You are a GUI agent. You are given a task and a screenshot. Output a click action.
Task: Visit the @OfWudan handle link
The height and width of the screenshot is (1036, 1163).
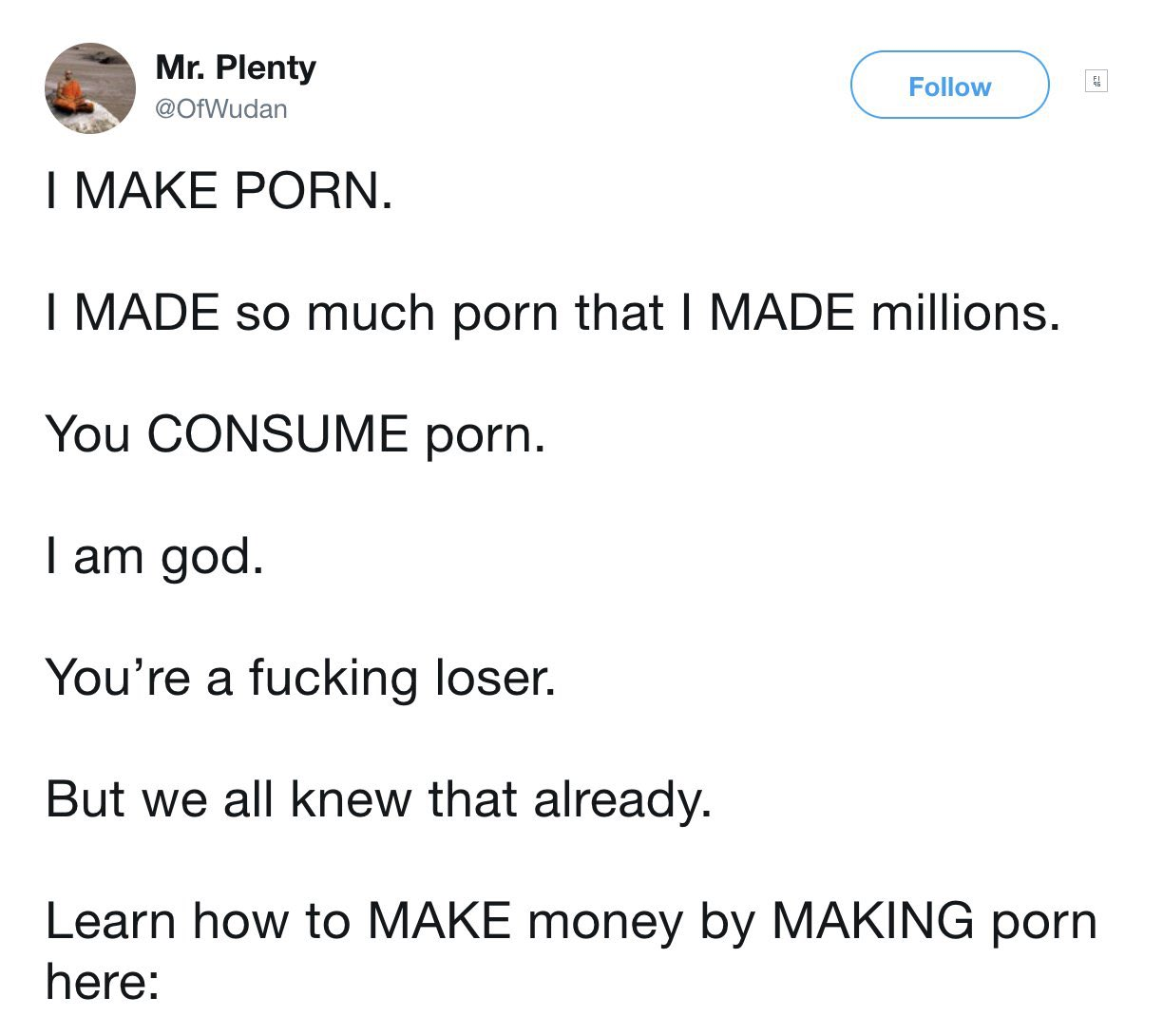point(220,109)
